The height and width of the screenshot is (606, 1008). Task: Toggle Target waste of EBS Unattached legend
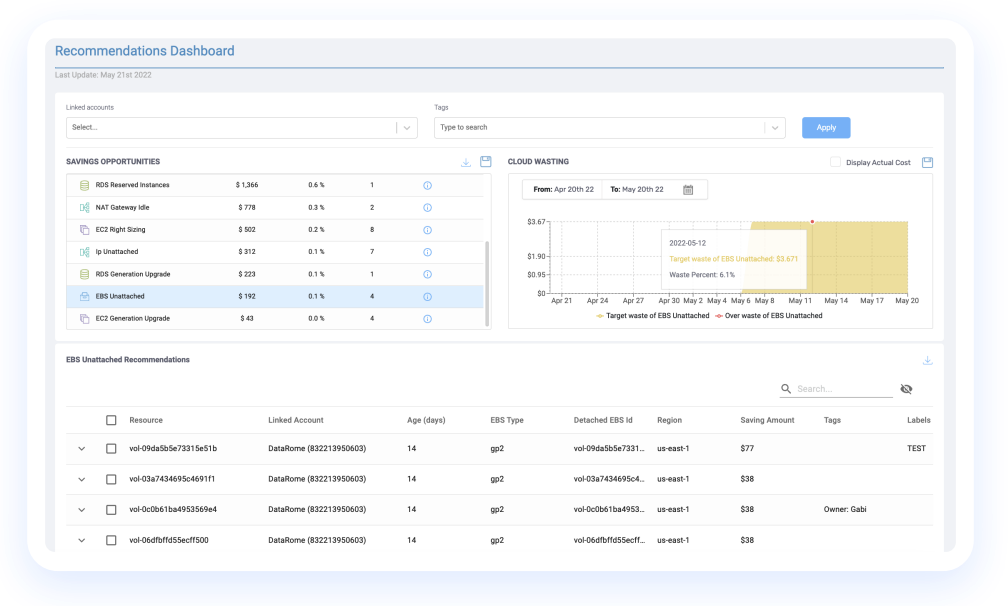652,316
